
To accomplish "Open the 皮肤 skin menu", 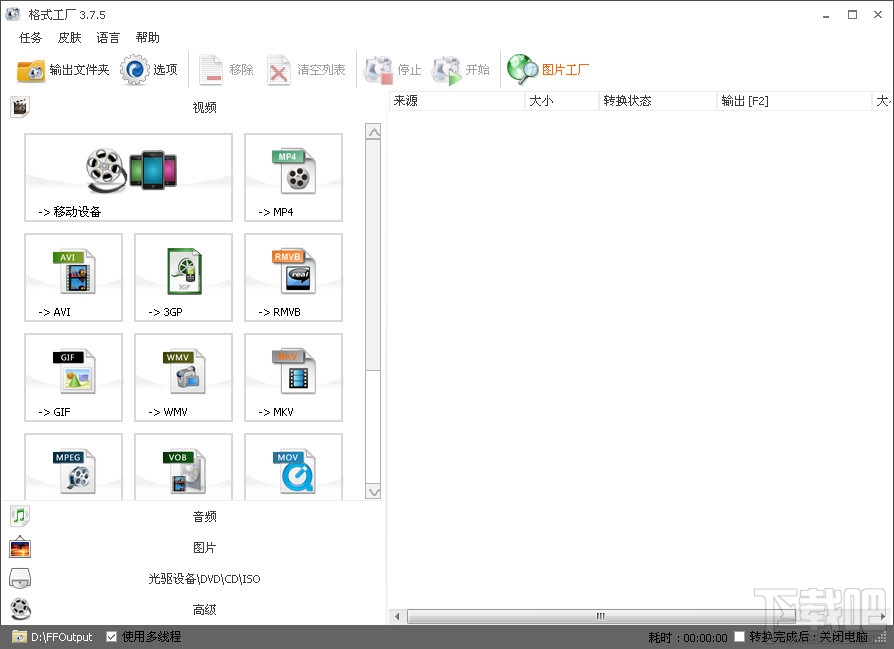I will pos(70,38).
